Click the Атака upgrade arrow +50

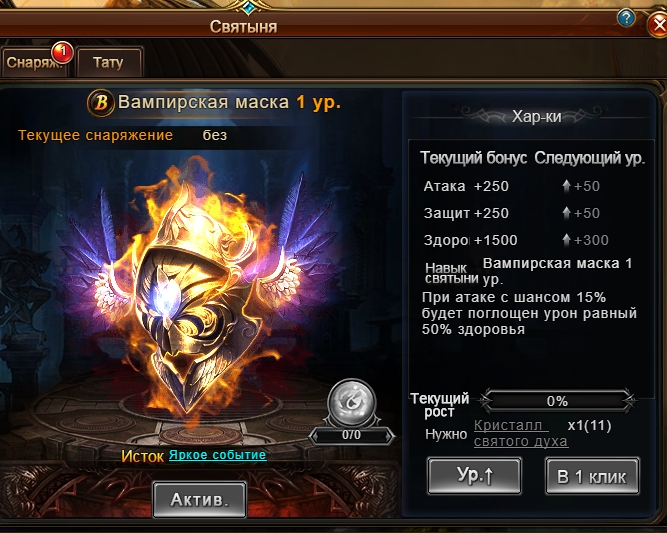(581, 186)
